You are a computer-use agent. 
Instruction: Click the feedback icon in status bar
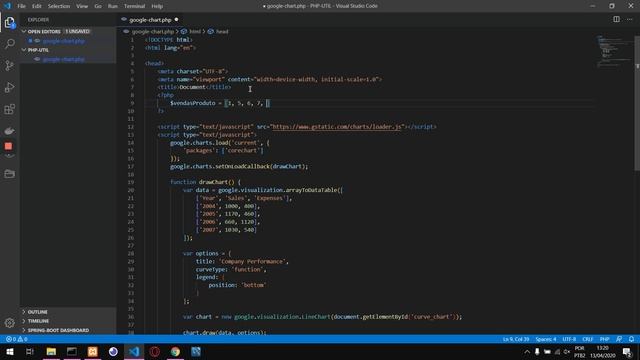(619, 339)
